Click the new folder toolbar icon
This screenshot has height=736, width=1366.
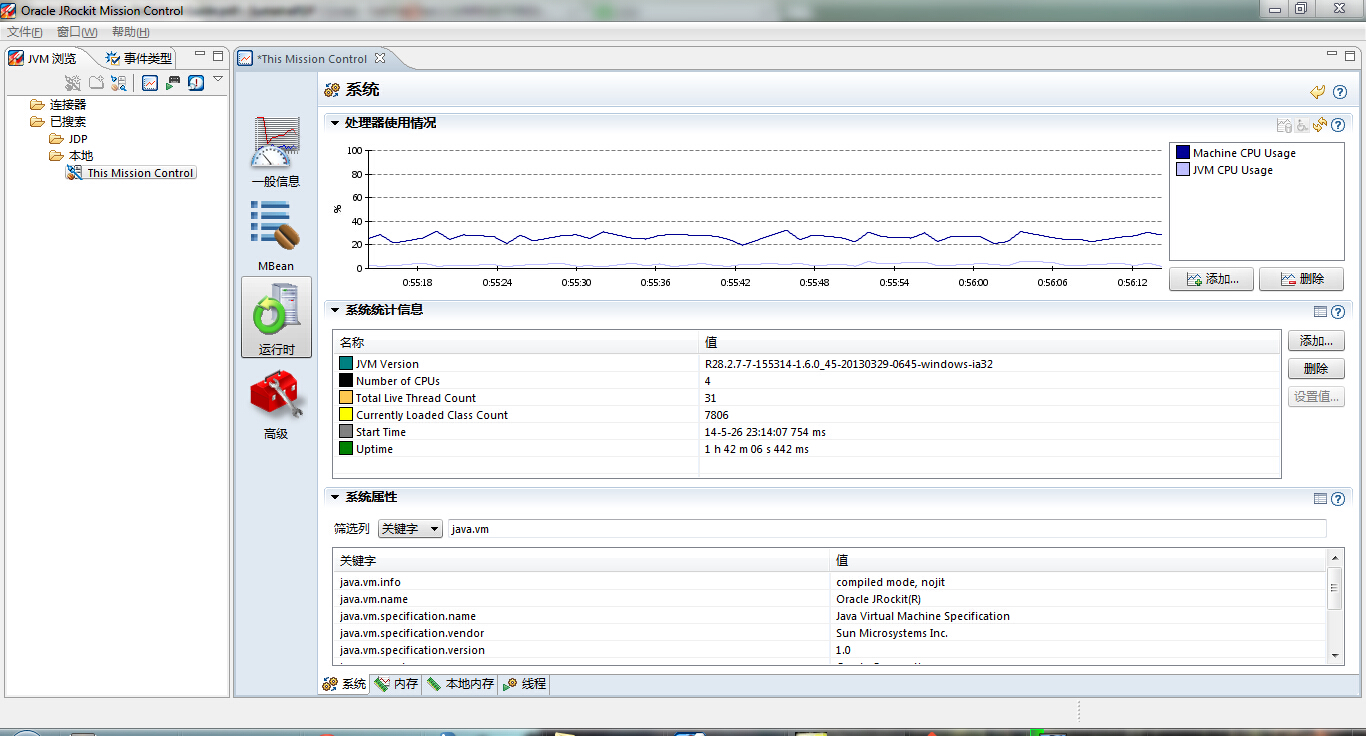coord(96,83)
